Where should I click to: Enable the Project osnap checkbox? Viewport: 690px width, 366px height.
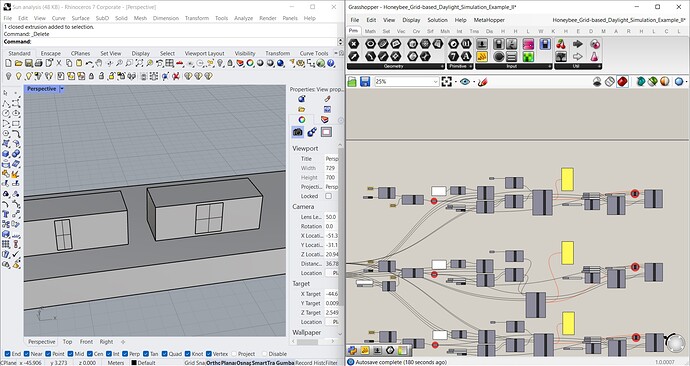tap(234, 354)
